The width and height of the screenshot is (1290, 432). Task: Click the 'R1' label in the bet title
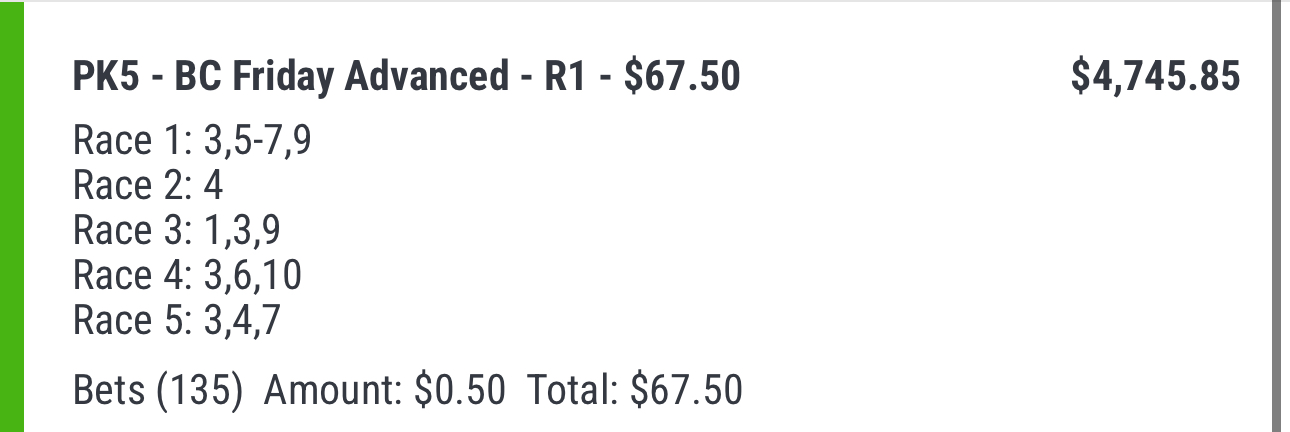tap(564, 77)
